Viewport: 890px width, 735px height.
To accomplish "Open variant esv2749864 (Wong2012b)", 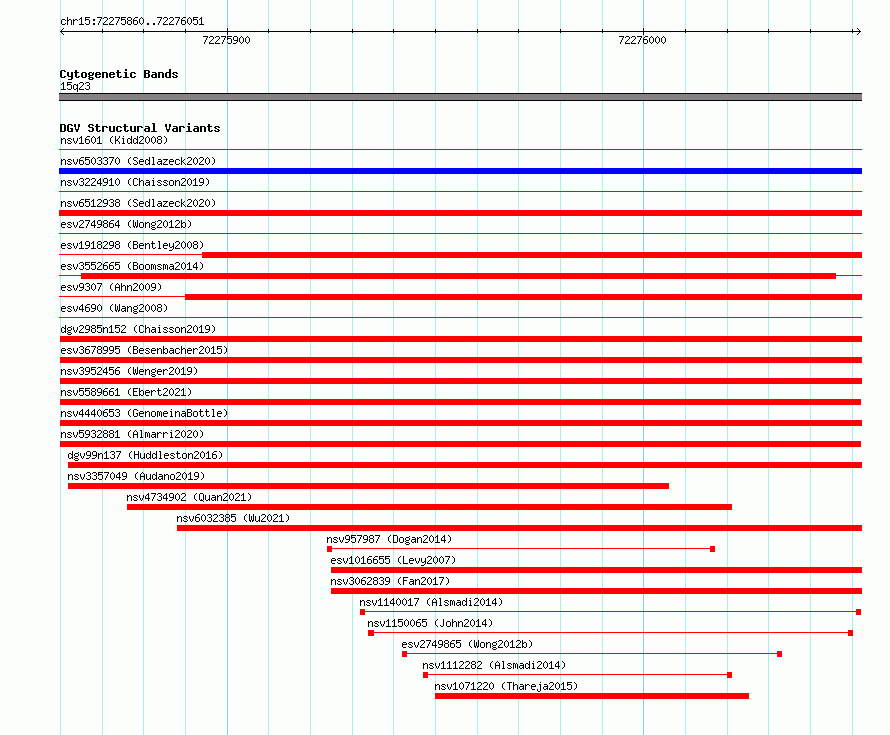I will (x=126, y=224).
